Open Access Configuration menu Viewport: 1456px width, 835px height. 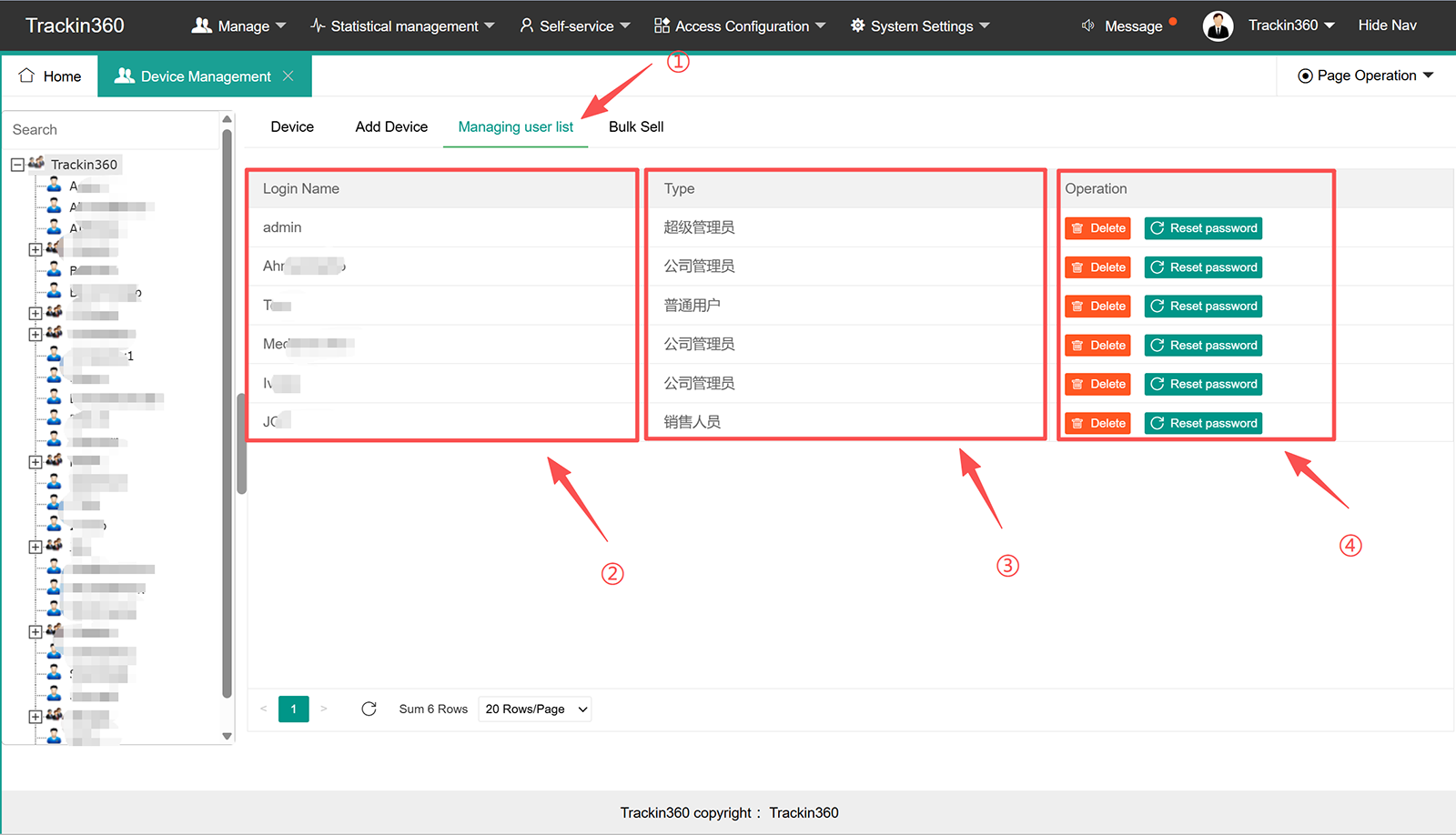(740, 25)
